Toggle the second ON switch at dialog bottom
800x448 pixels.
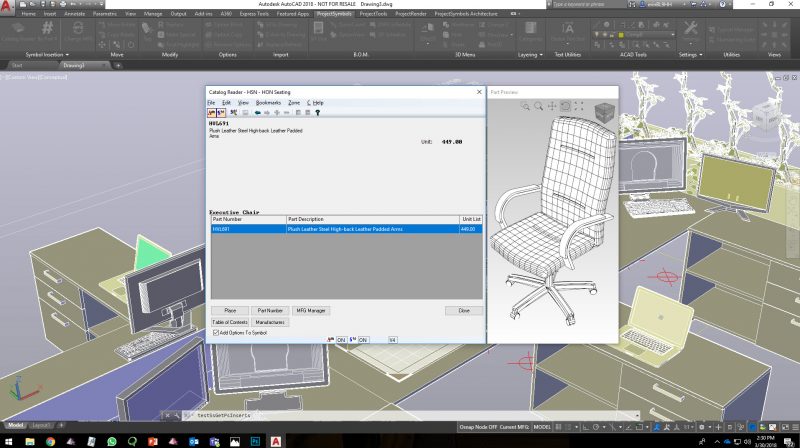click(364, 340)
